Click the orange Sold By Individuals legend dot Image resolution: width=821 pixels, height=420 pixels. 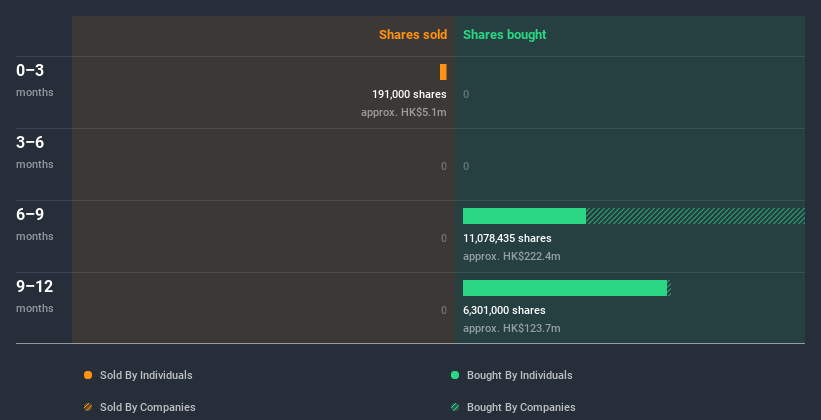[x=88, y=375]
